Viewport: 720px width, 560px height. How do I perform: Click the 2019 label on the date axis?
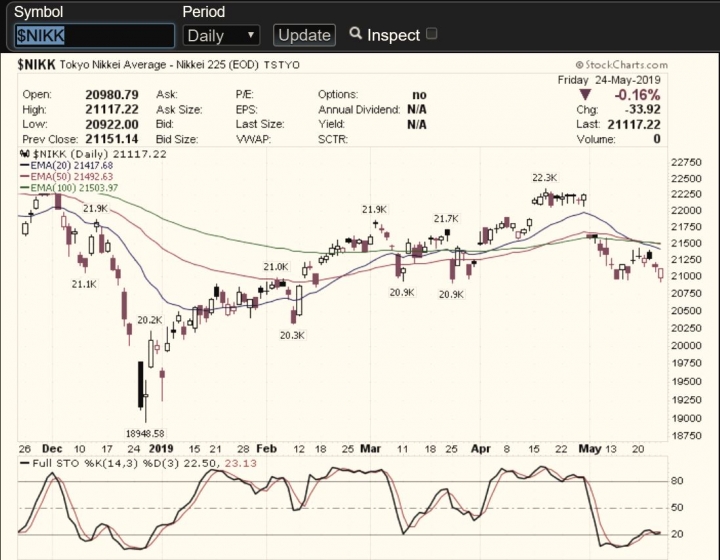[x=161, y=448]
